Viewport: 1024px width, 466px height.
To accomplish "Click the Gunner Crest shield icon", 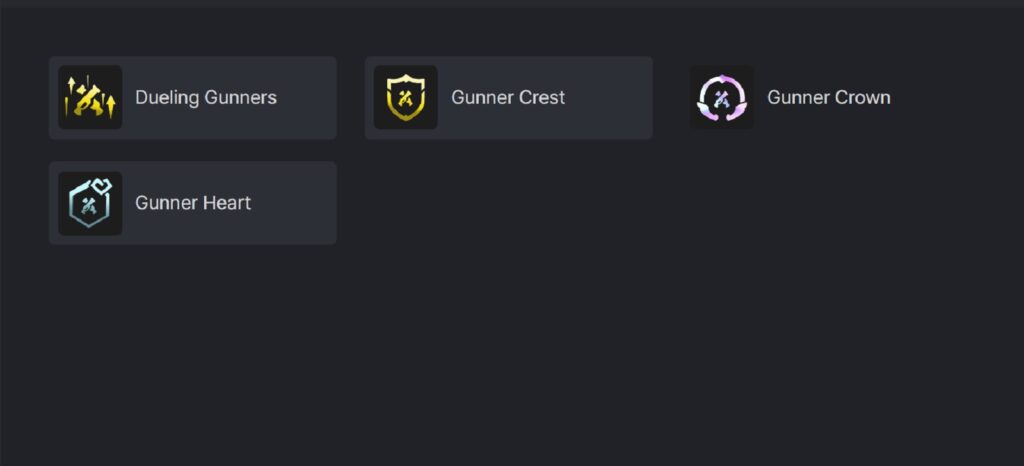I will [x=405, y=98].
